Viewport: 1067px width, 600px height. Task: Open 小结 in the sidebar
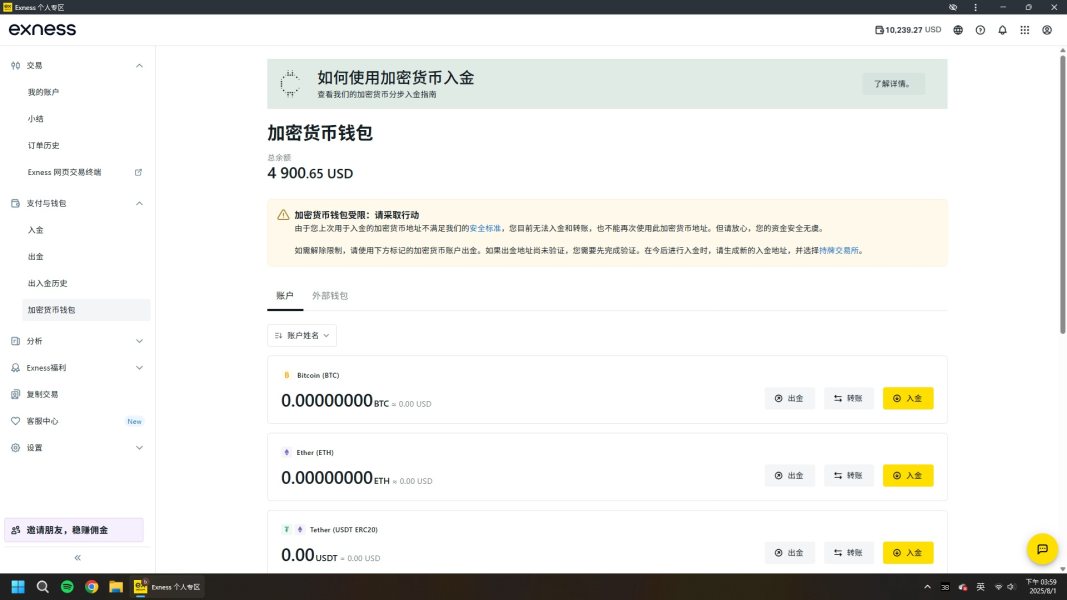coord(35,118)
